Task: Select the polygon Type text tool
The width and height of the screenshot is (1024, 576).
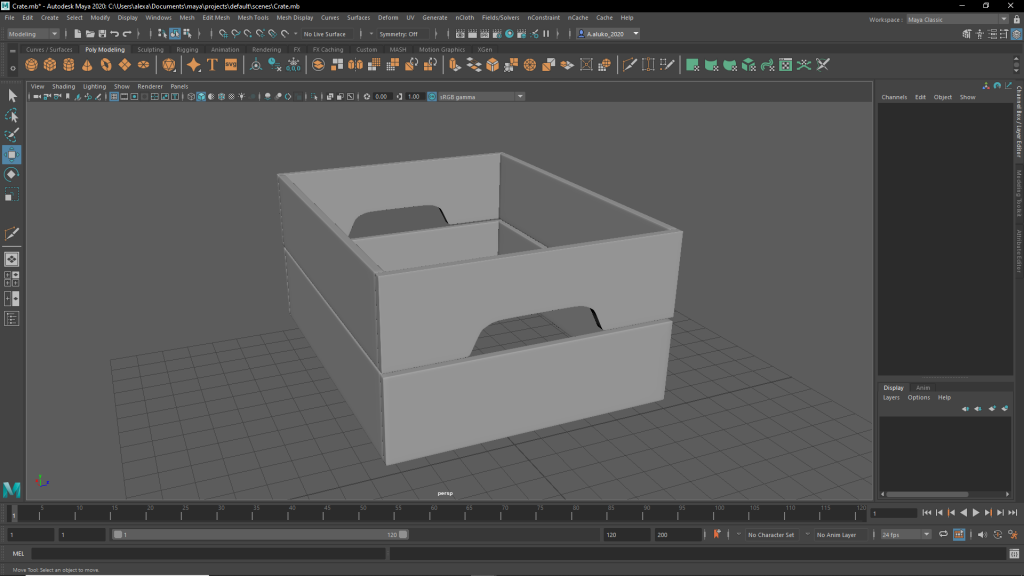Action: click(x=212, y=65)
